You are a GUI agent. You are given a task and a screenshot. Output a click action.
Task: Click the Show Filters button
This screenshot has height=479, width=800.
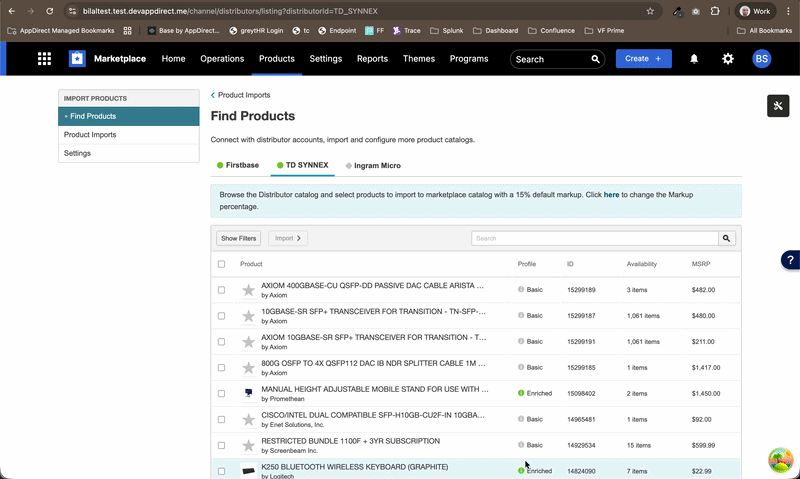tap(239, 239)
